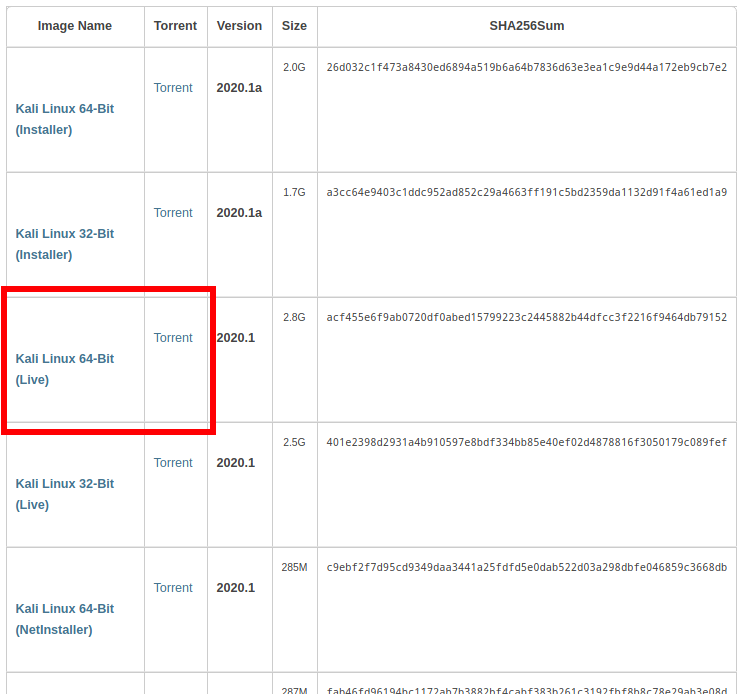Select checksum starting with 26d032c1f473
Viewport: 743px width, 694px height.
(526, 67)
